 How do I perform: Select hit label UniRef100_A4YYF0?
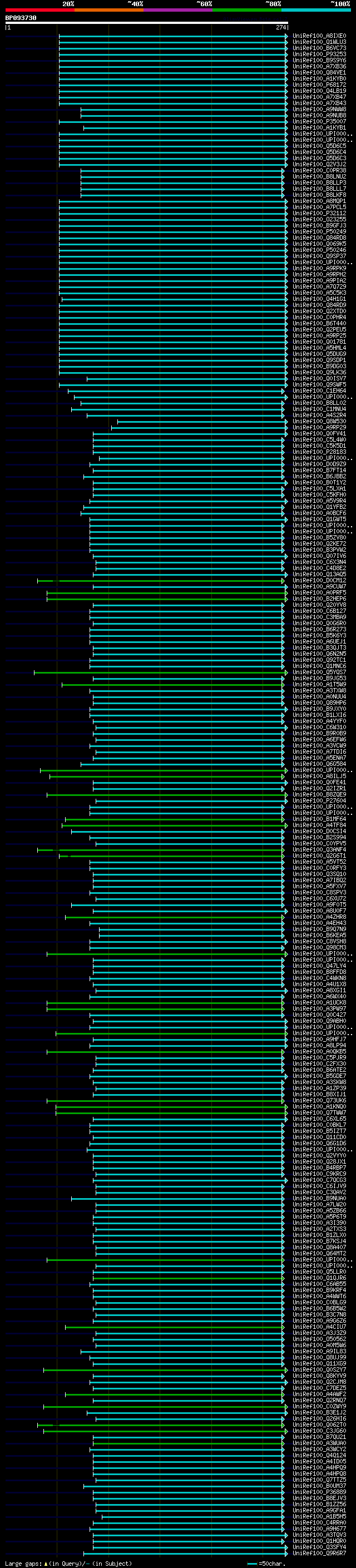click(319, 721)
